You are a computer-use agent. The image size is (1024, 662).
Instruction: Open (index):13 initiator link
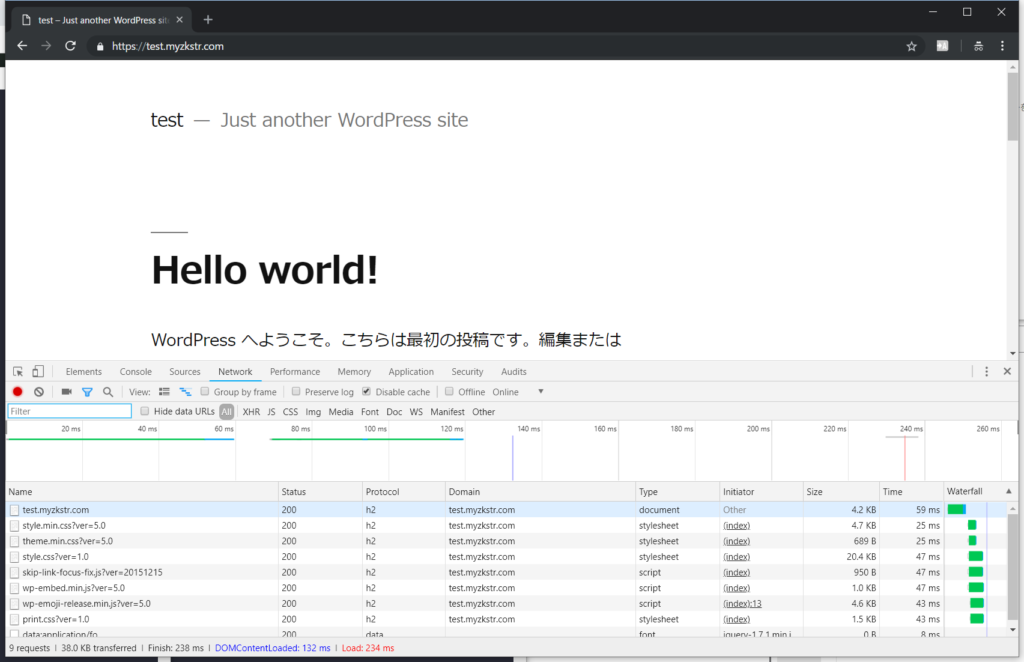pyautogui.click(x=742, y=604)
